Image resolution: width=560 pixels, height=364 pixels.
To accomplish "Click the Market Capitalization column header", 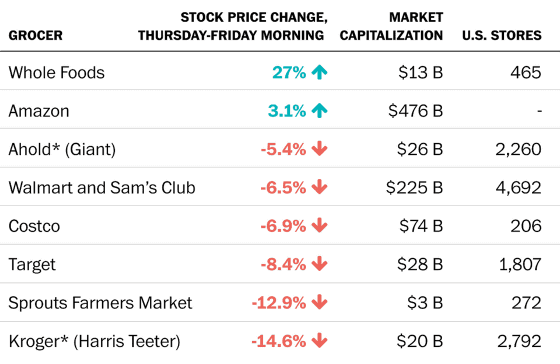I will pos(391,26).
